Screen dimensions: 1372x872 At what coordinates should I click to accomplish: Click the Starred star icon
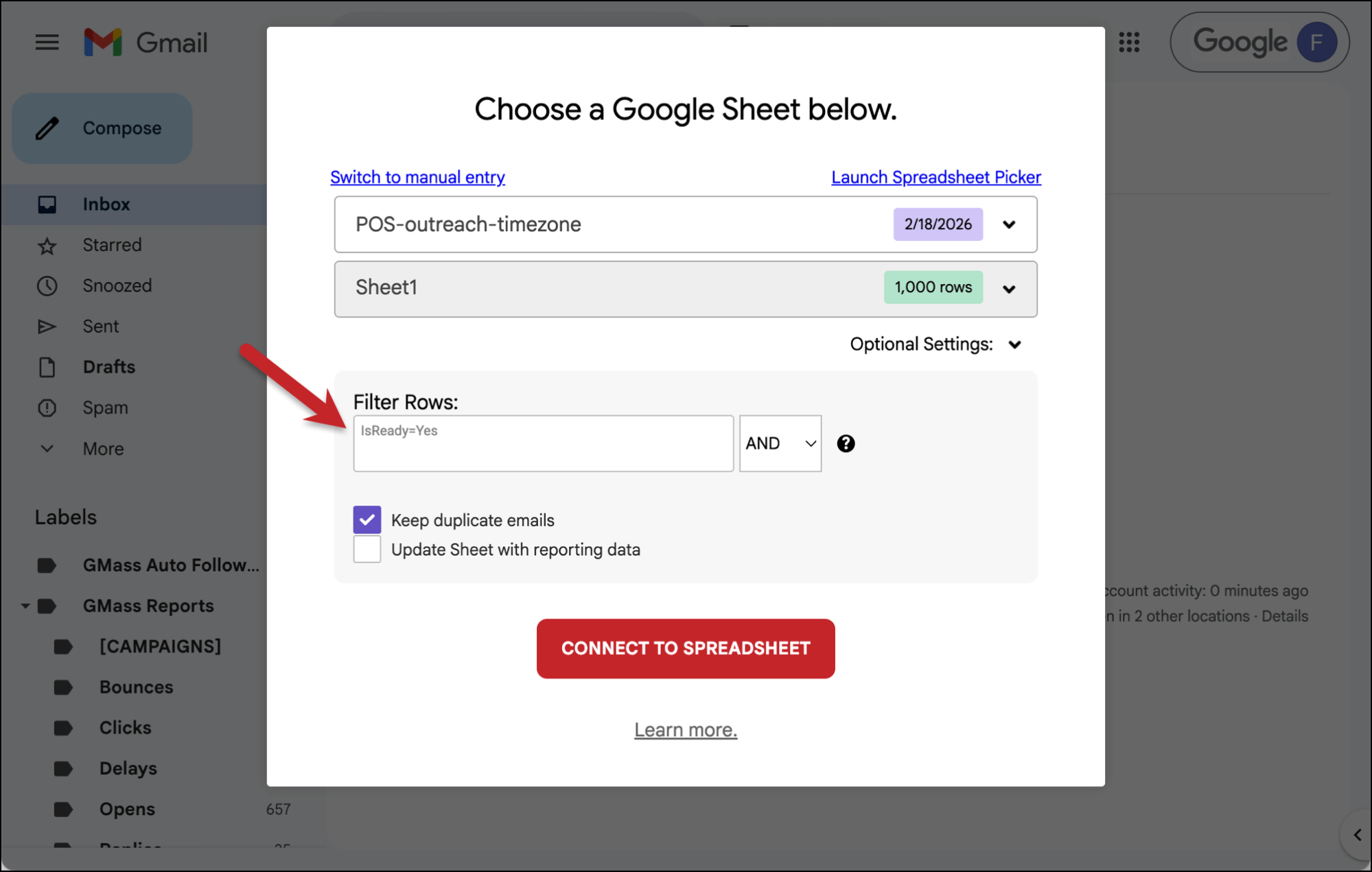47,246
